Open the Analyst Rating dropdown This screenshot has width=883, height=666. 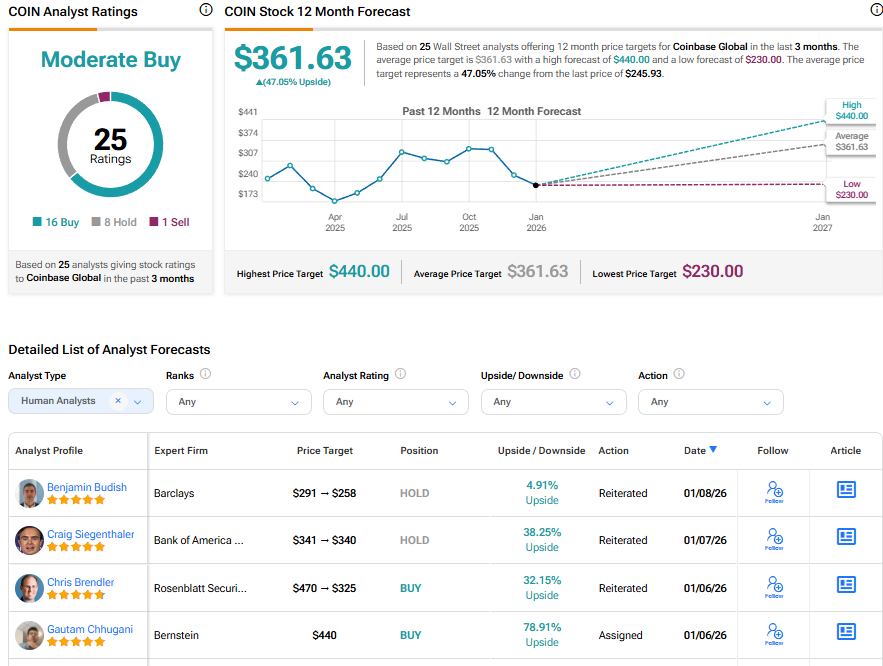click(395, 402)
